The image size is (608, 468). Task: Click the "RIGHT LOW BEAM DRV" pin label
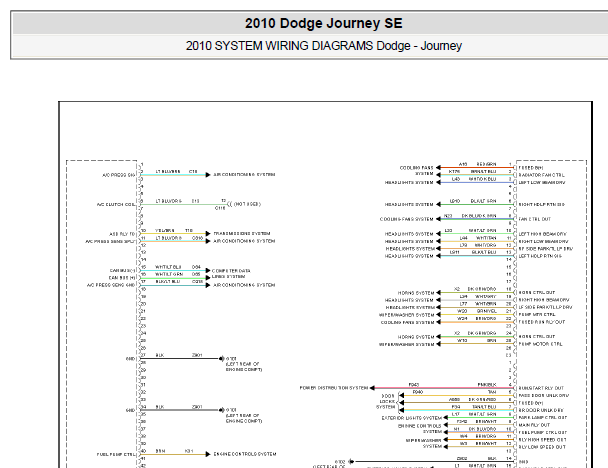[x=543, y=241]
